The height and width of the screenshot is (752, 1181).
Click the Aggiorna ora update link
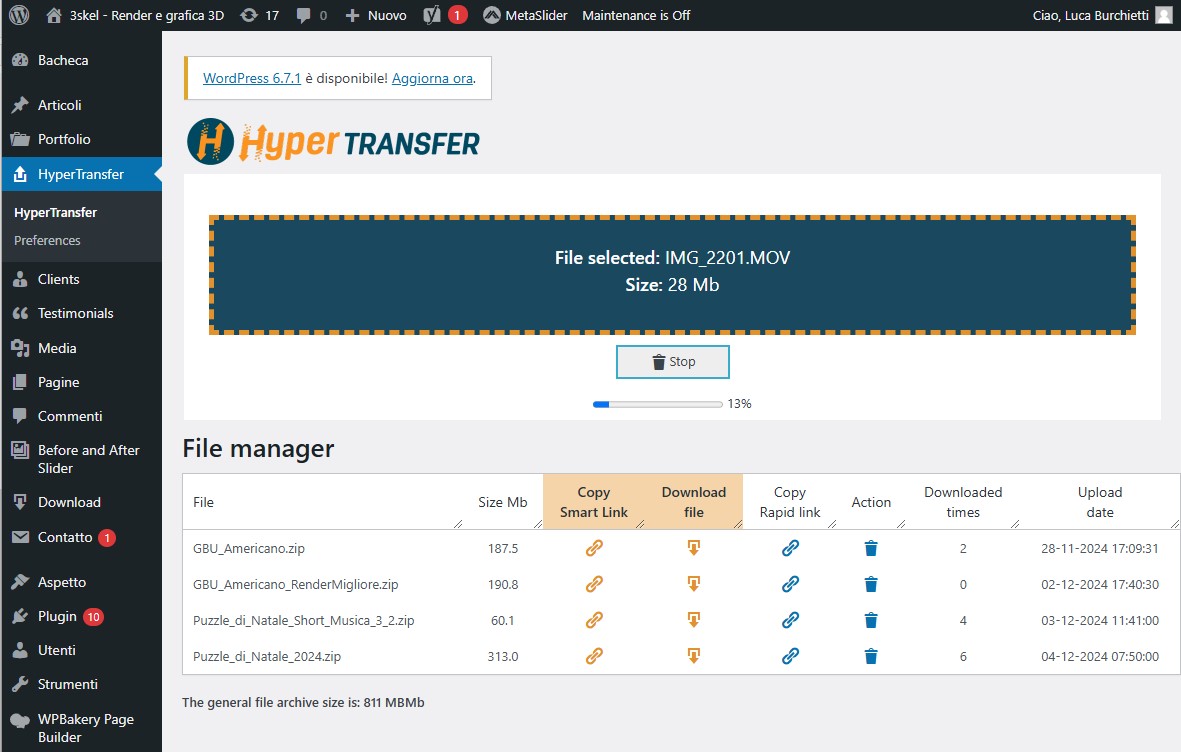(432, 78)
